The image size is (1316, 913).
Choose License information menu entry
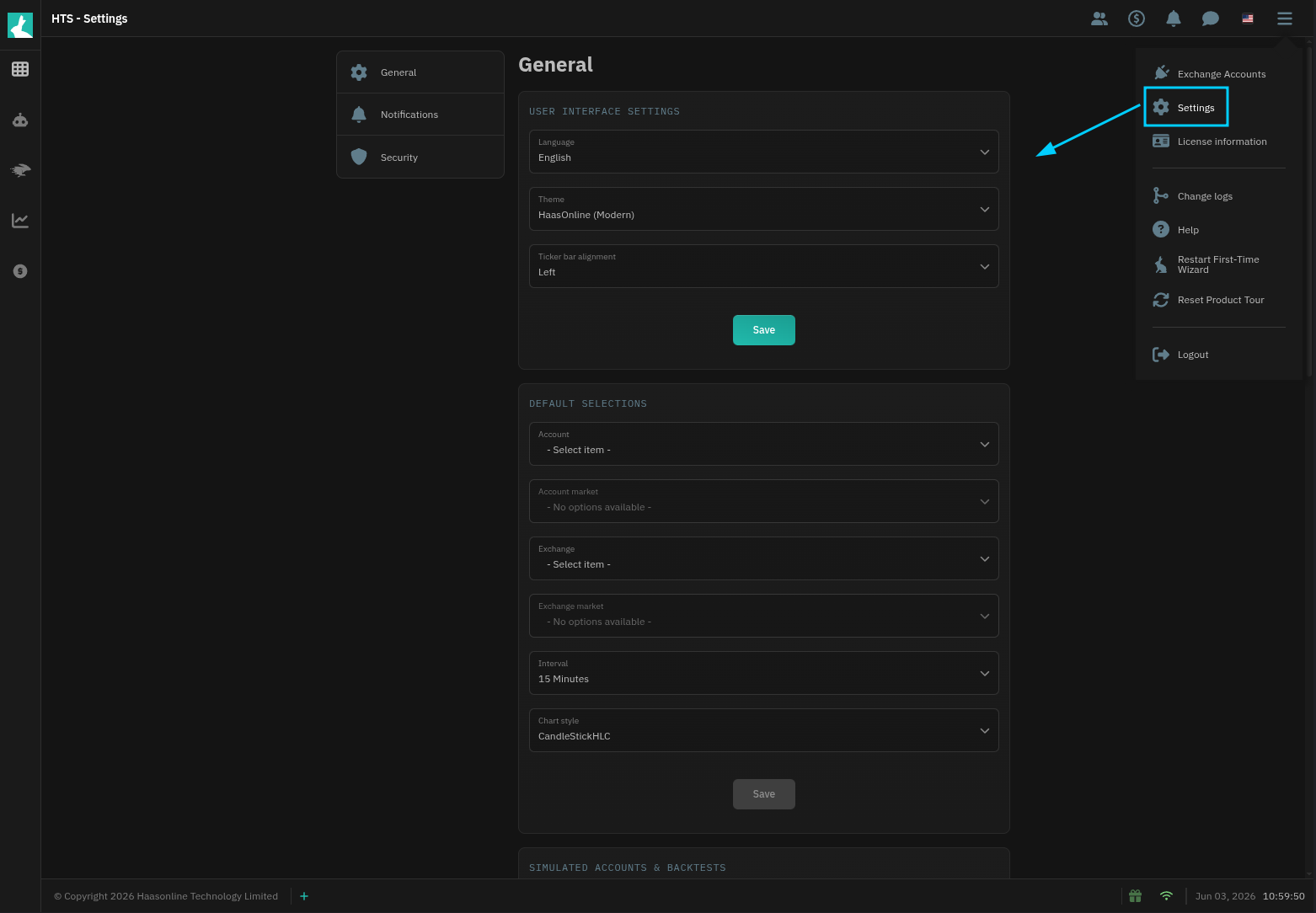1218,141
